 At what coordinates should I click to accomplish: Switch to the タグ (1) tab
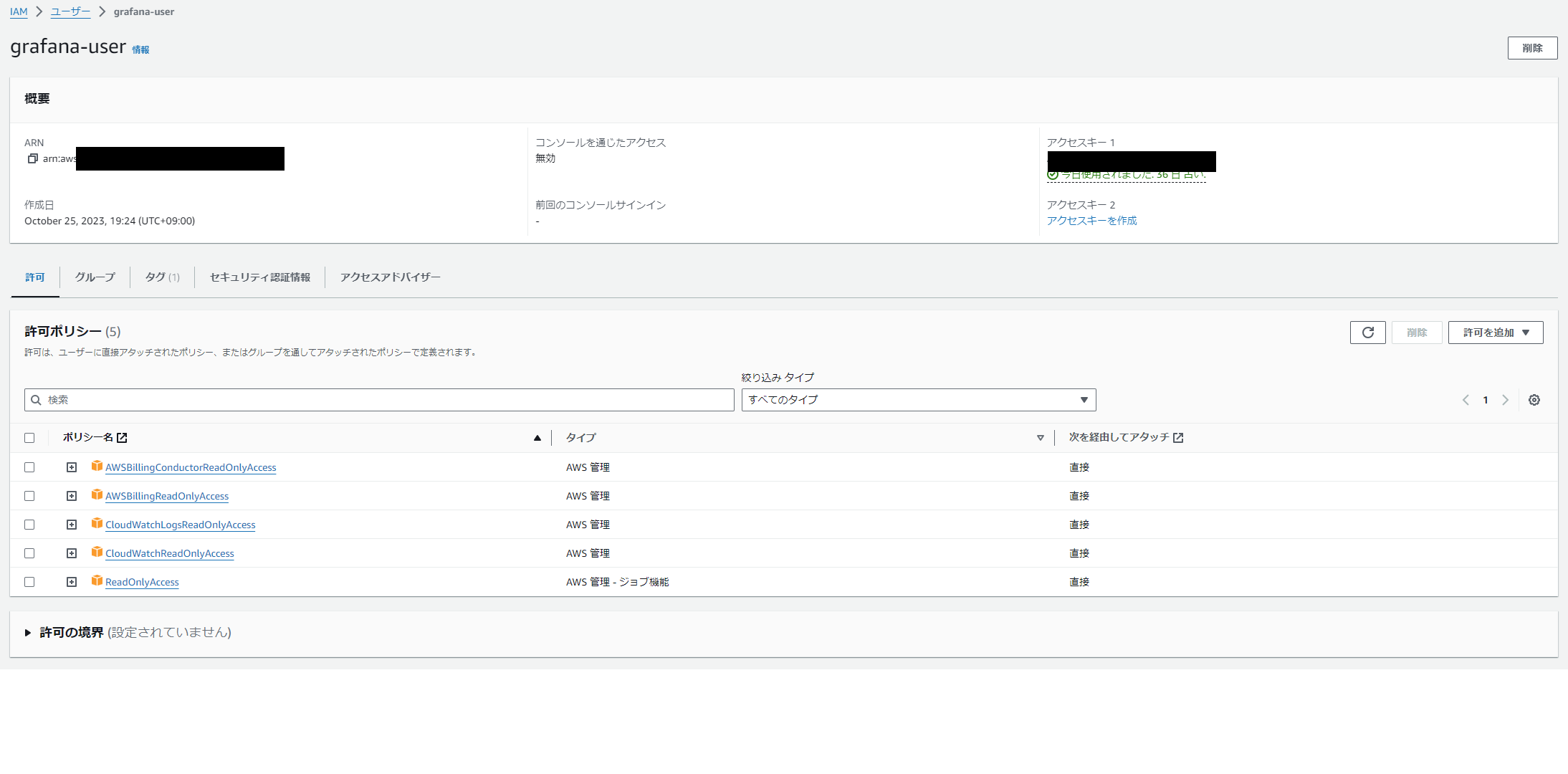coord(162,277)
